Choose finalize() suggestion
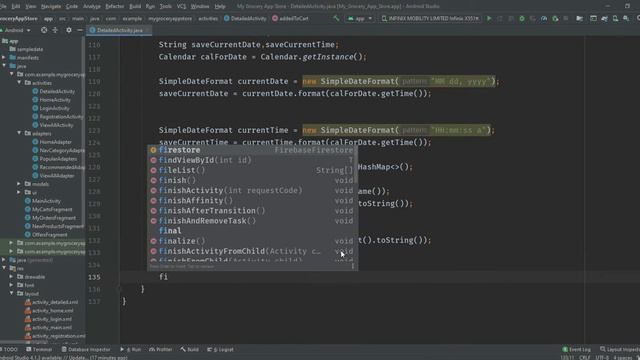 click(252, 241)
